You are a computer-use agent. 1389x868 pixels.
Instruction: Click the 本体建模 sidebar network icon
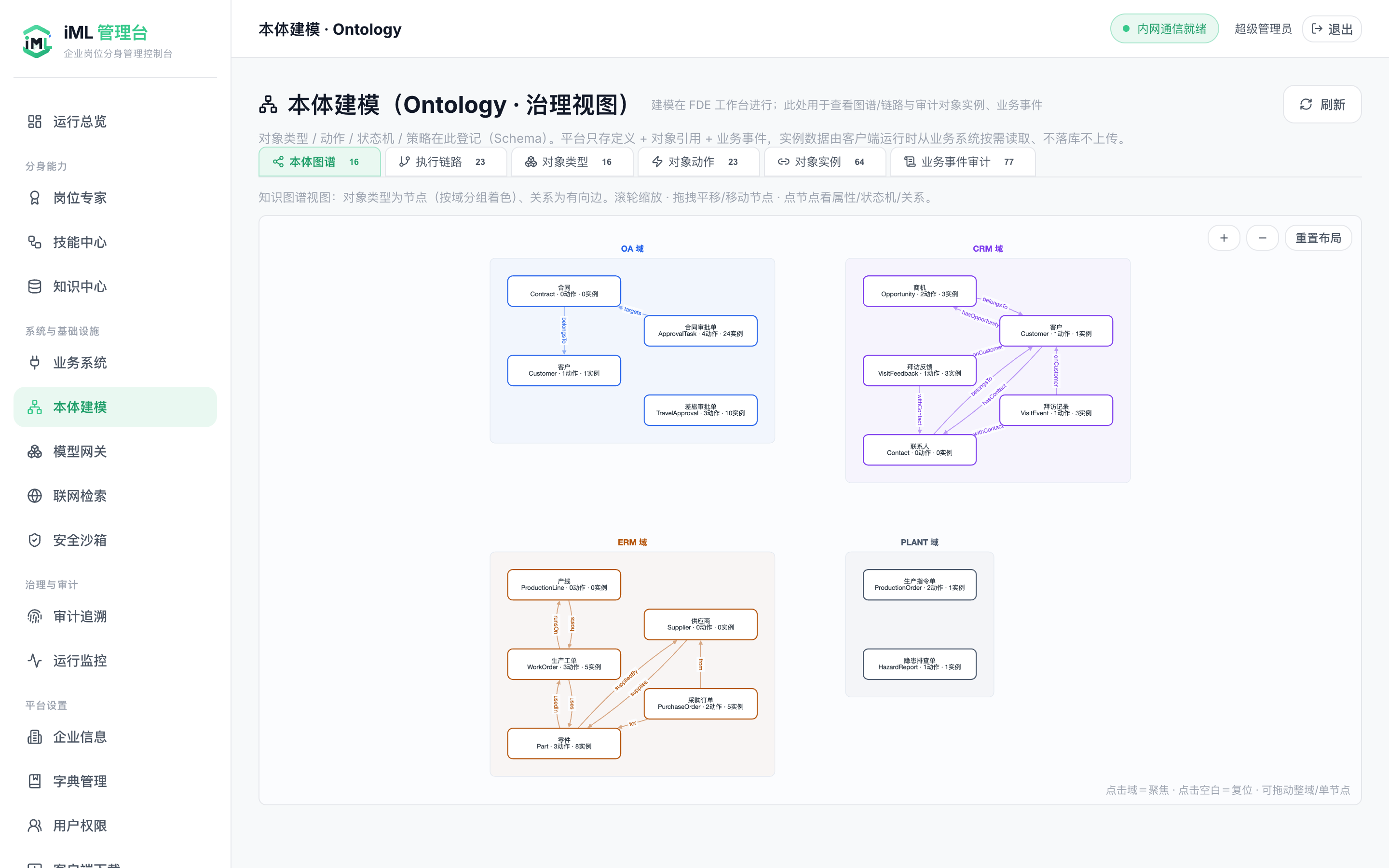(34, 407)
